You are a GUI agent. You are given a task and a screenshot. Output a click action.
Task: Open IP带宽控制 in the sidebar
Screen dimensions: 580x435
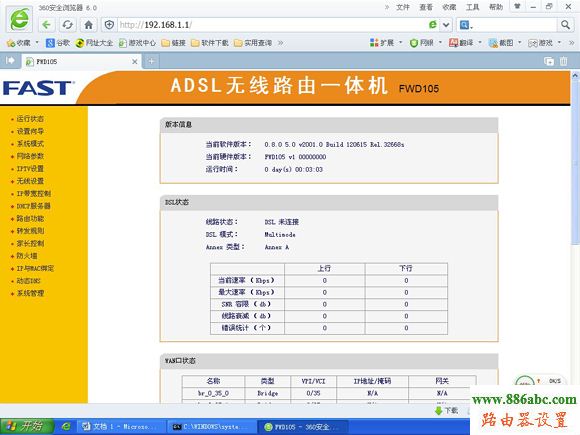tap(34, 193)
